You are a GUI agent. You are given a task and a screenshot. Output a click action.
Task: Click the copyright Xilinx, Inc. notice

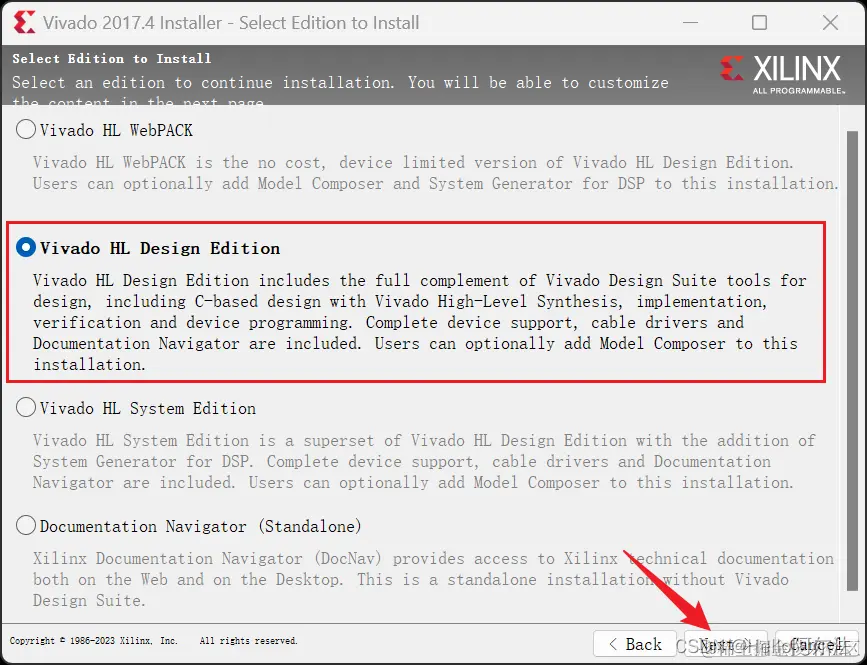pyautogui.click(x=154, y=641)
